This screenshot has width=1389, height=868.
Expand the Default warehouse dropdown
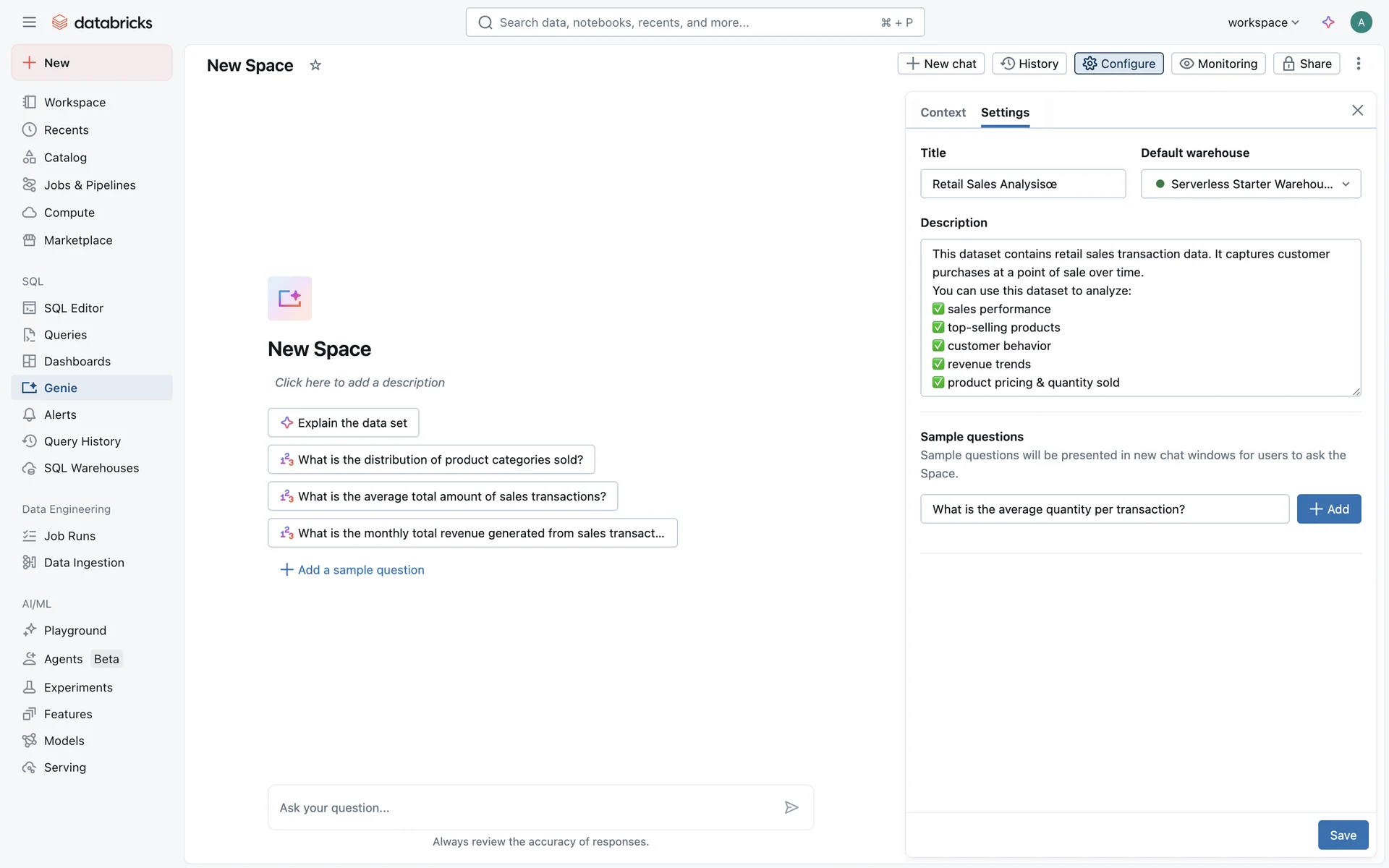[x=1250, y=184]
